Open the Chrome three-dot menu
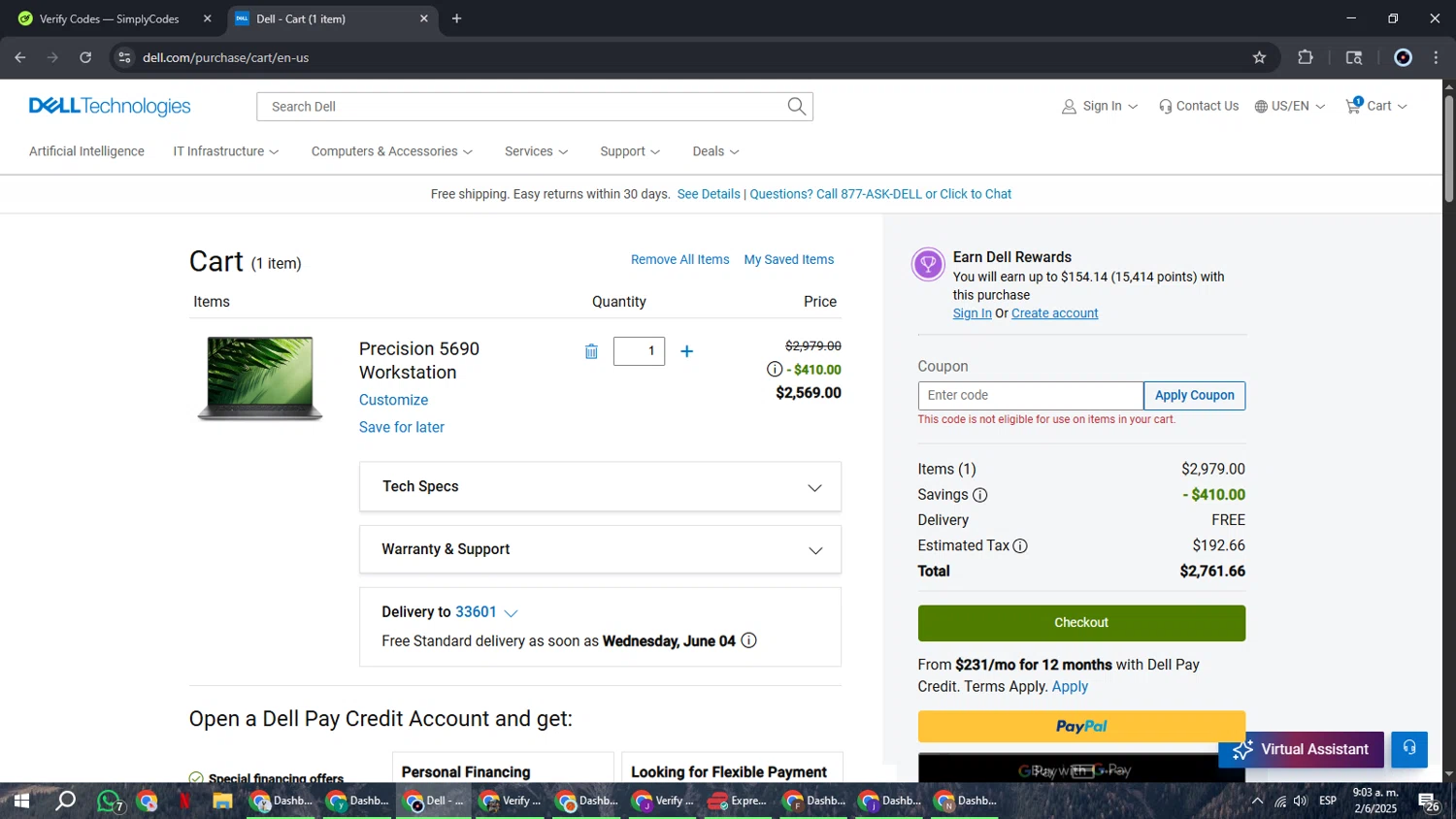 click(1436, 57)
